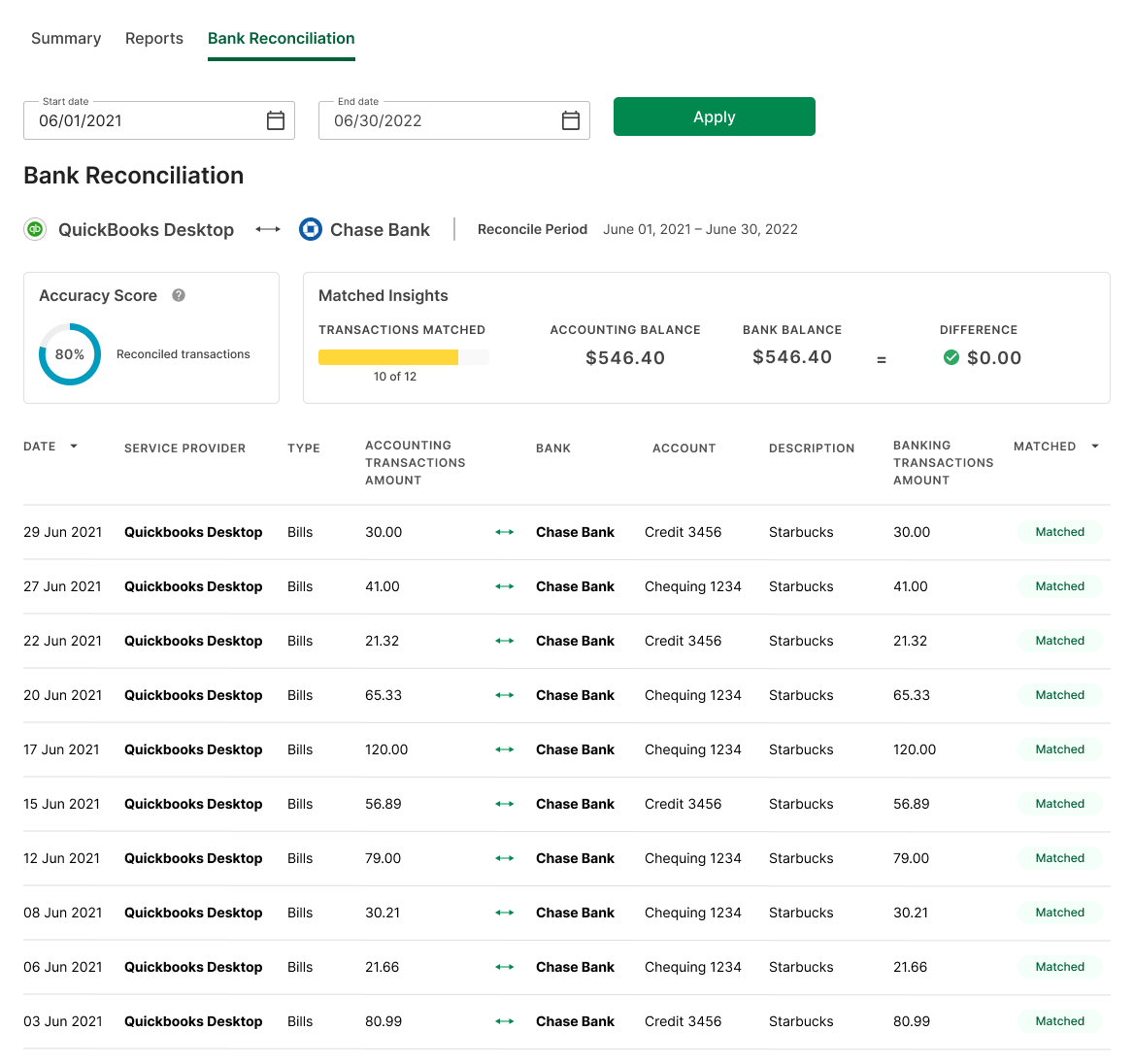Click the match arrow icon in the 15 Jun 2021 row
The height and width of the screenshot is (1064, 1134).
coord(505,804)
